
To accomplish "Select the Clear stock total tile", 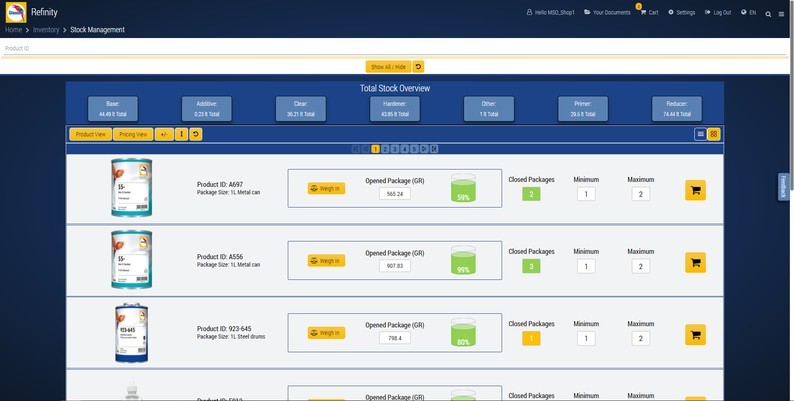I will (301, 109).
